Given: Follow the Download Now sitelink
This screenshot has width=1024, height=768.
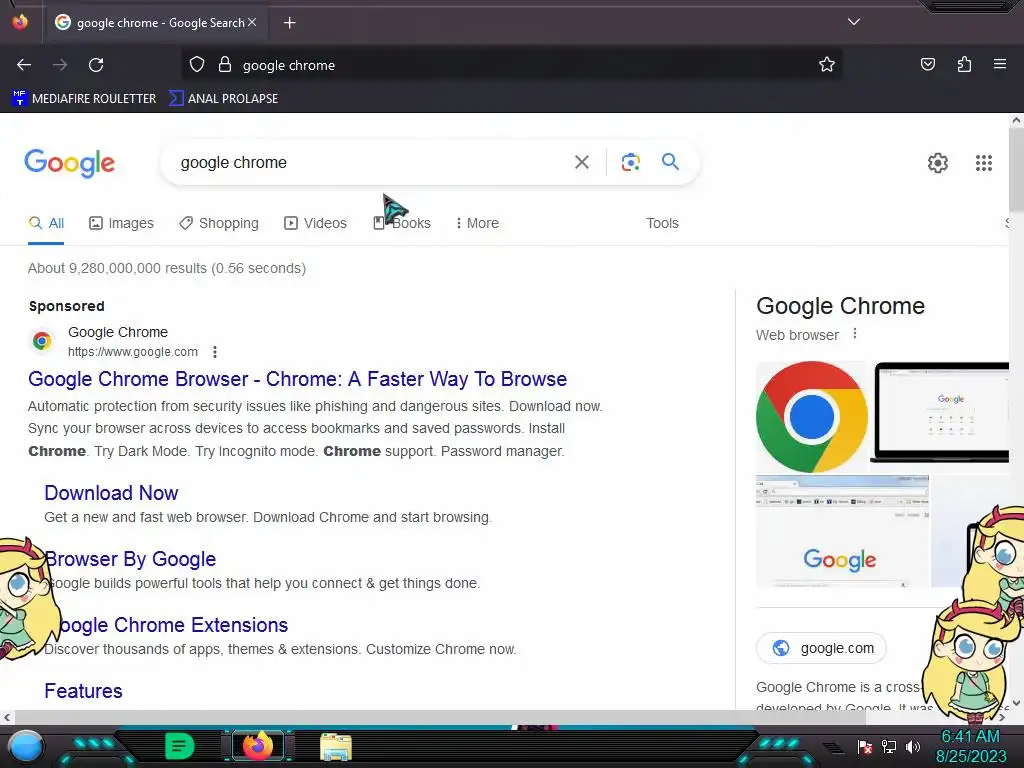Looking at the screenshot, I should [111, 493].
